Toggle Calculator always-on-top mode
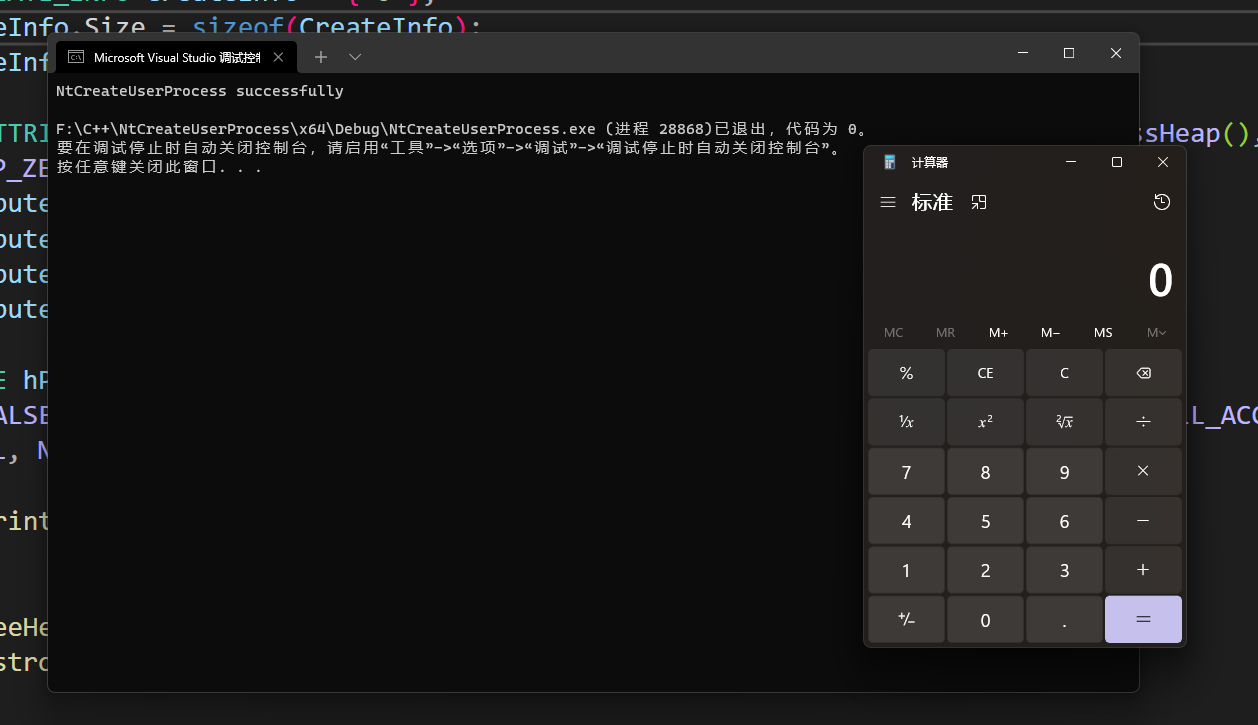 point(979,202)
